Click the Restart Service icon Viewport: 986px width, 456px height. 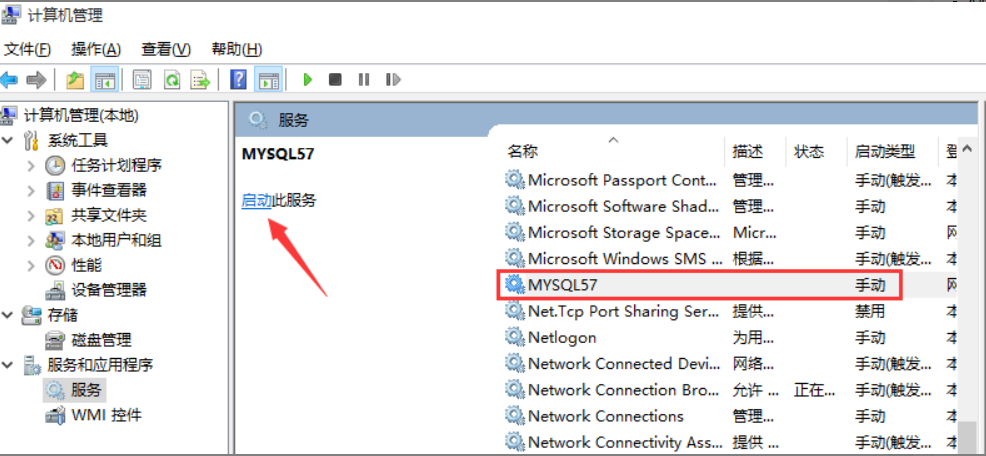point(392,80)
